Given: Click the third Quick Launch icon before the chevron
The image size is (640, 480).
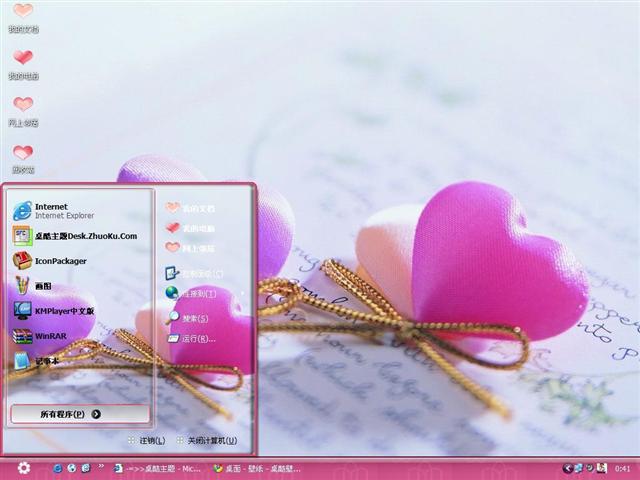Looking at the screenshot, I should tap(86, 468).
